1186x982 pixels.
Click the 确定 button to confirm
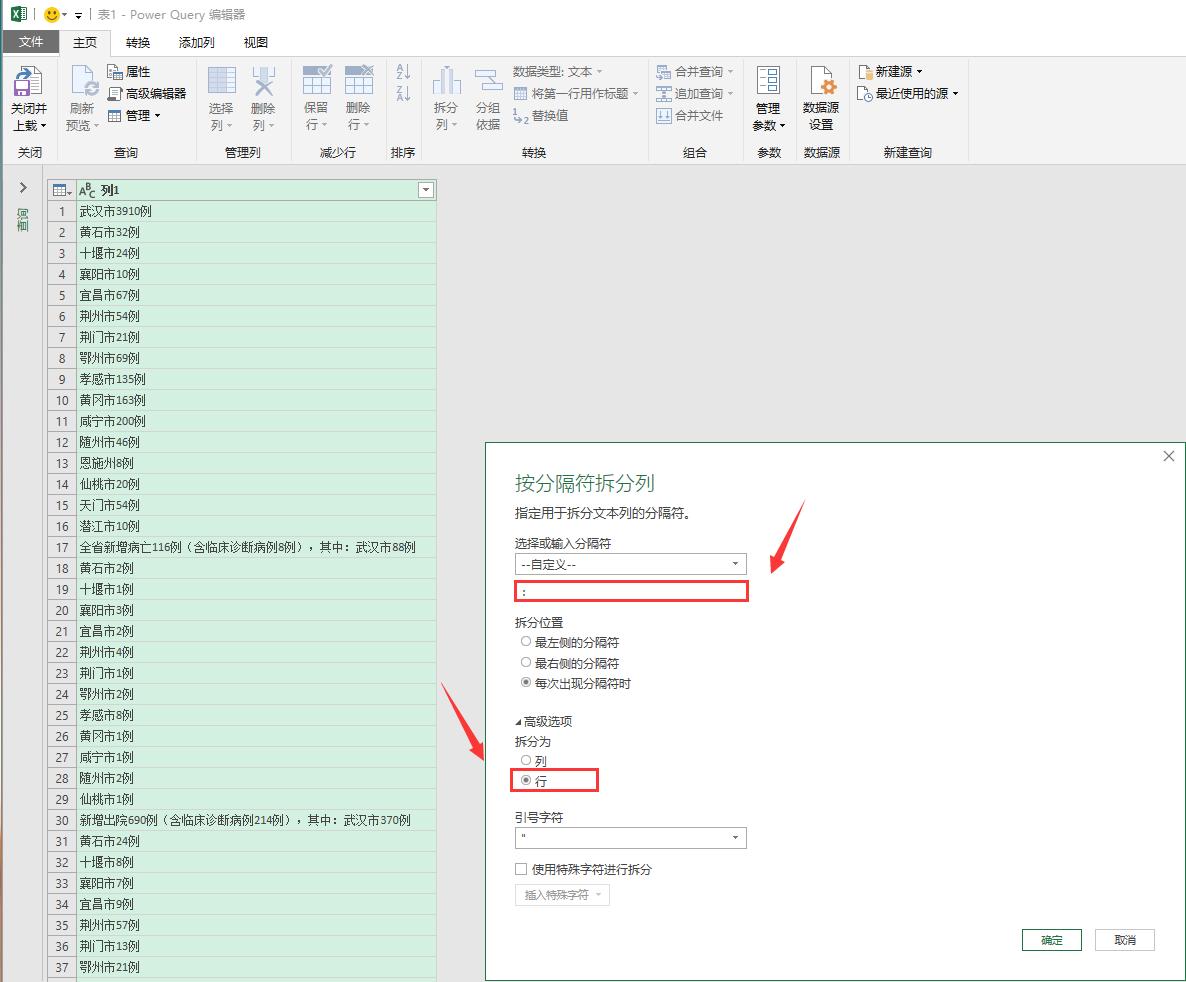(x=1051, y=940)
